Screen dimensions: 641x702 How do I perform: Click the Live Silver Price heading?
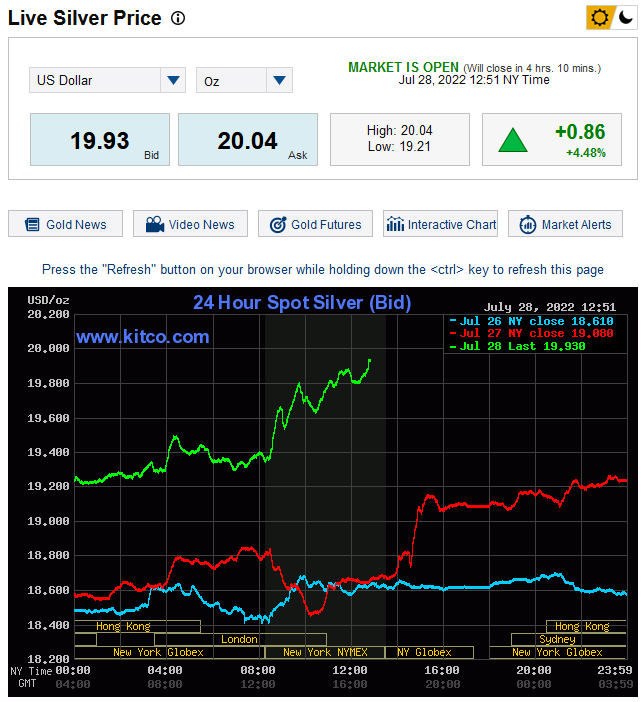(x=85, y=18)
